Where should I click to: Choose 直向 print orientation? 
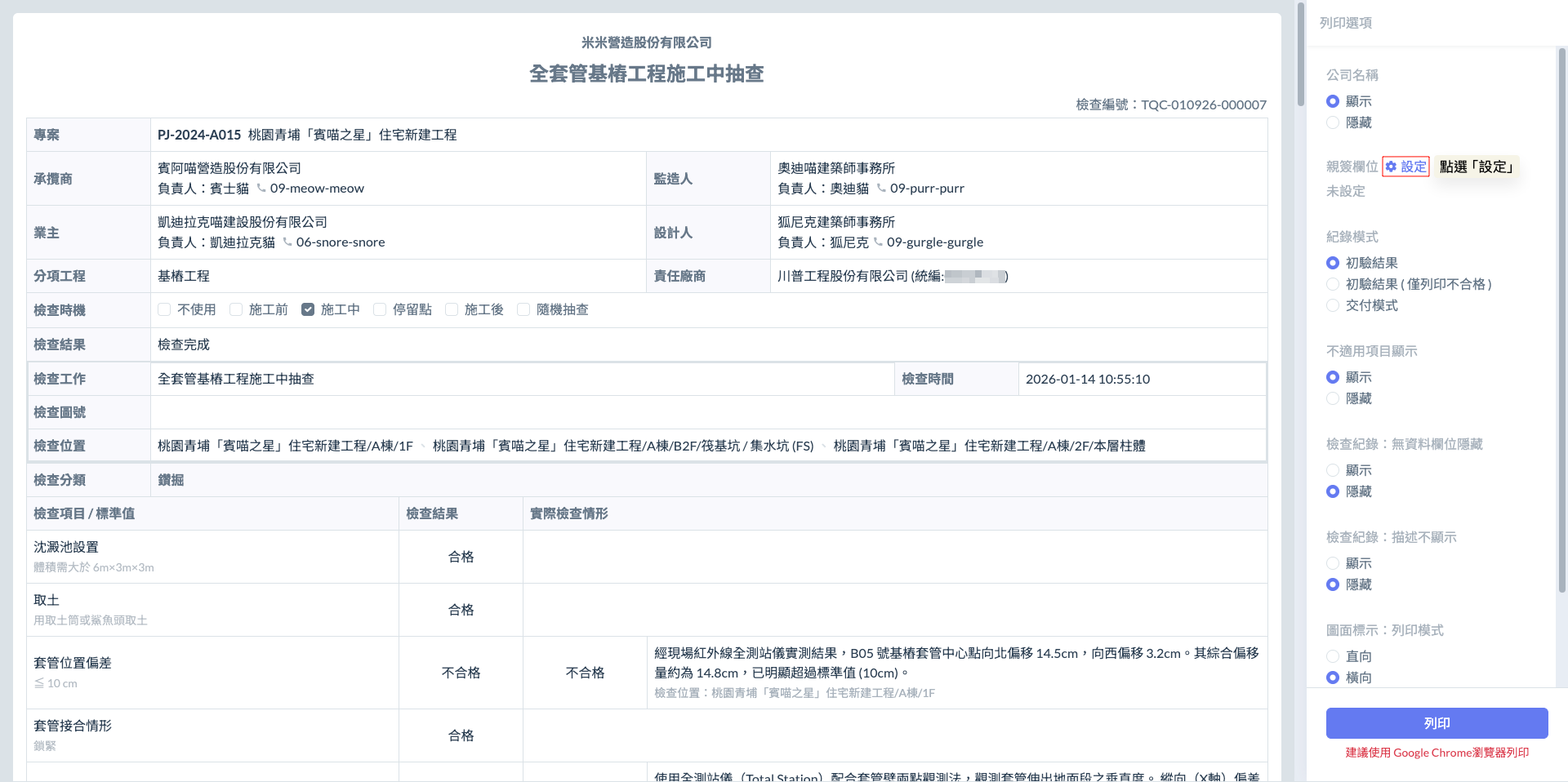tap(1333, 656)
